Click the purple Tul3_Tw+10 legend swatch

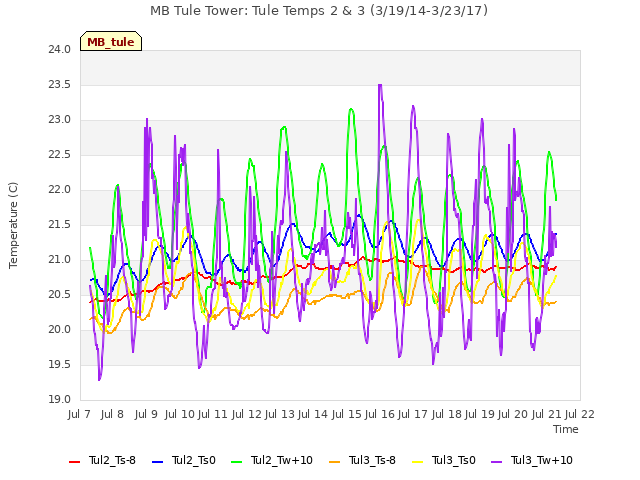pyautogui.click(x=496, y=462)
